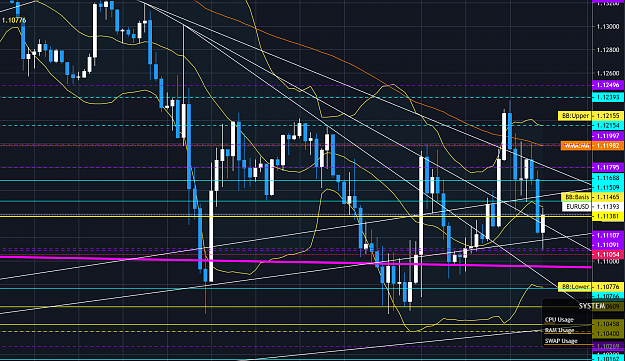The height and width of the screenshot is (361, 625).
Task: Click the RAM Usage entry
Action: (x=559, y=330)
